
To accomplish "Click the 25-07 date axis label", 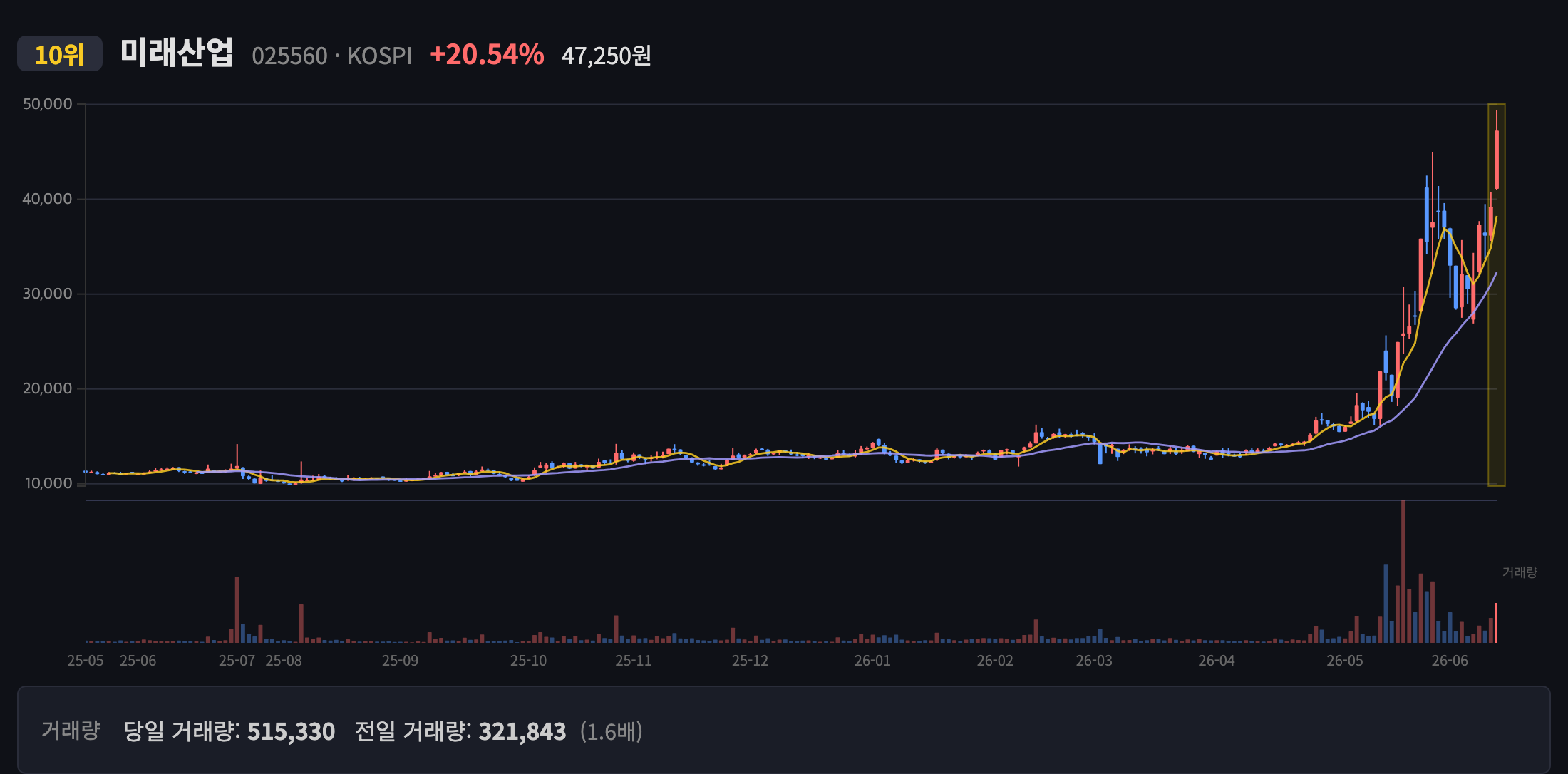I will pyautogui.click(x=237, y=661).
